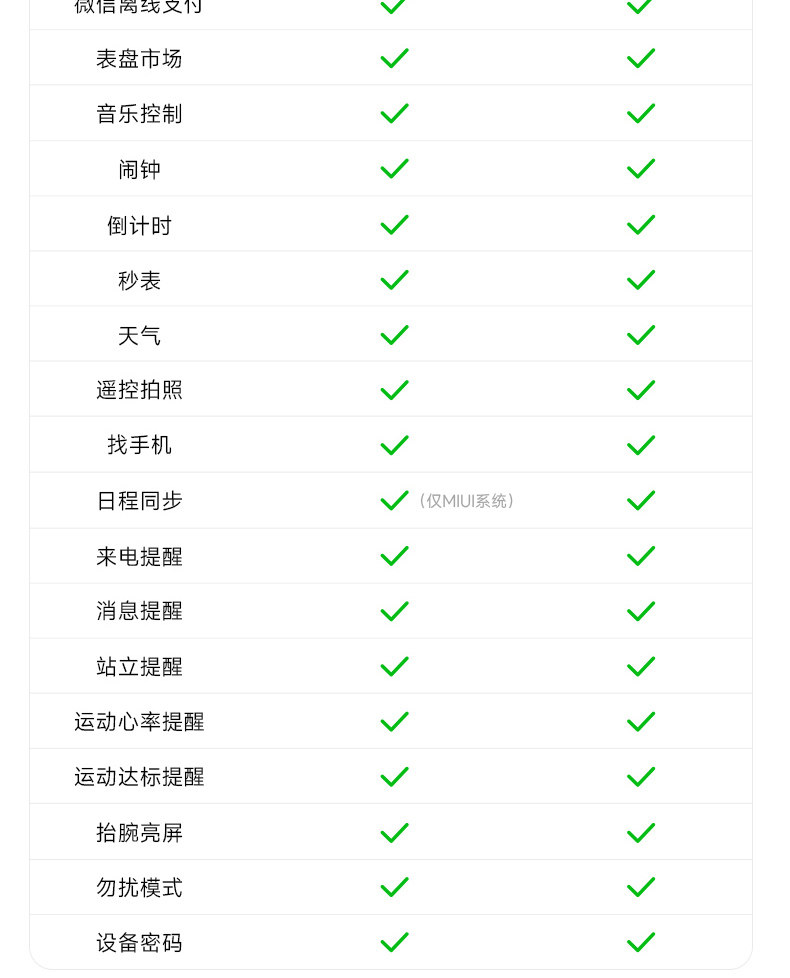The image size is (790, 978).
Task: Click second-column checkmark for 天气
Action: tap(640, 335)
